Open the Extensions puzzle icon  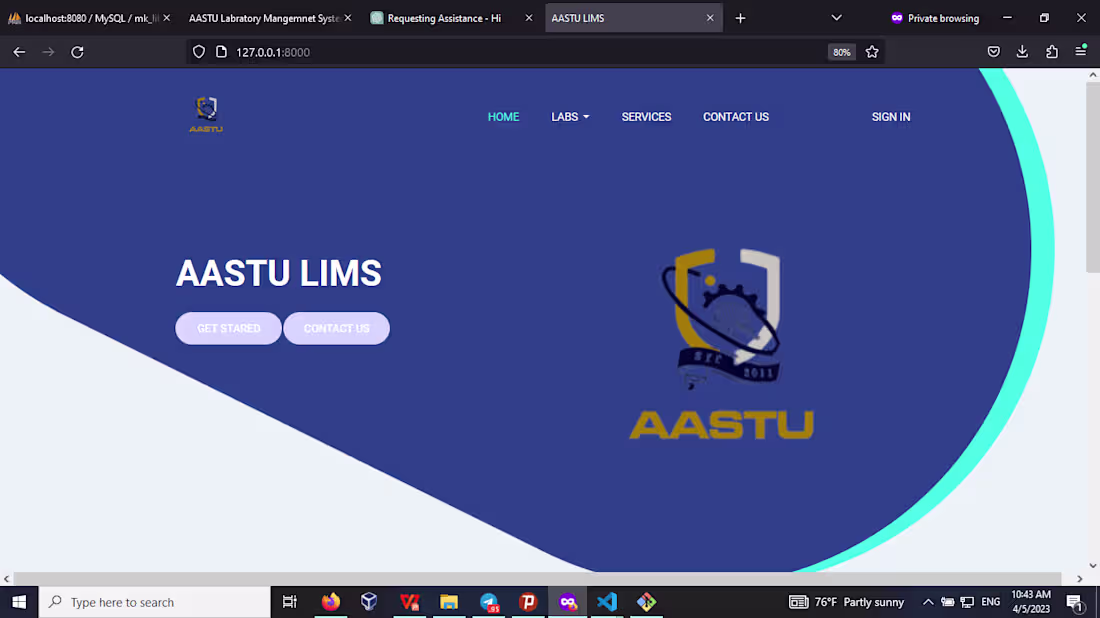[x=1052, y=52]
